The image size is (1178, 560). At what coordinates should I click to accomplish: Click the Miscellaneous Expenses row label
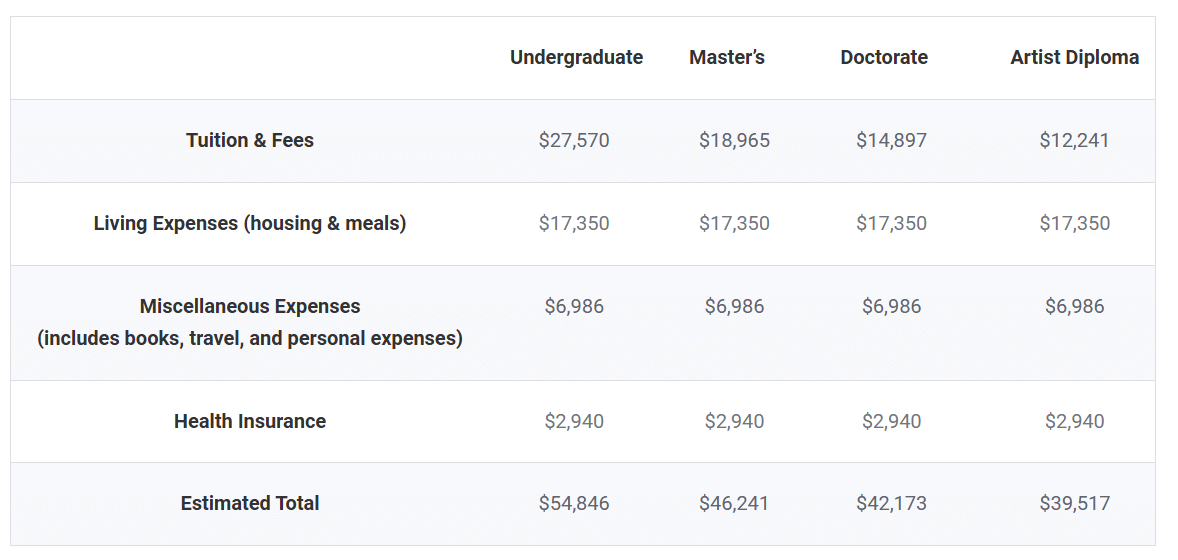(x=250, y=306)
